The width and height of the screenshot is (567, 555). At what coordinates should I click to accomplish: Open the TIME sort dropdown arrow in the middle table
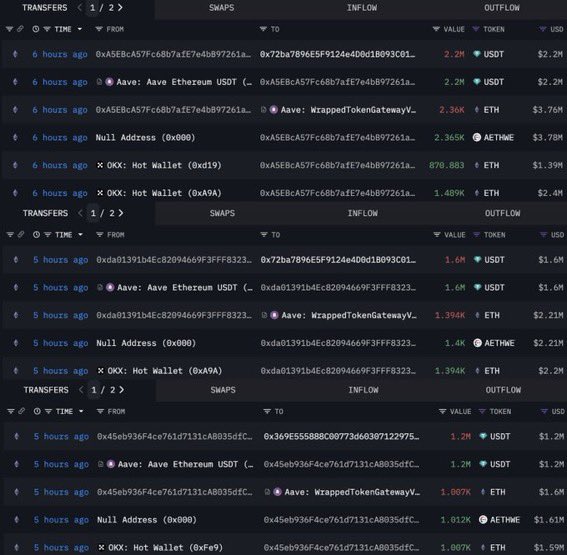[x=80, y=235]
